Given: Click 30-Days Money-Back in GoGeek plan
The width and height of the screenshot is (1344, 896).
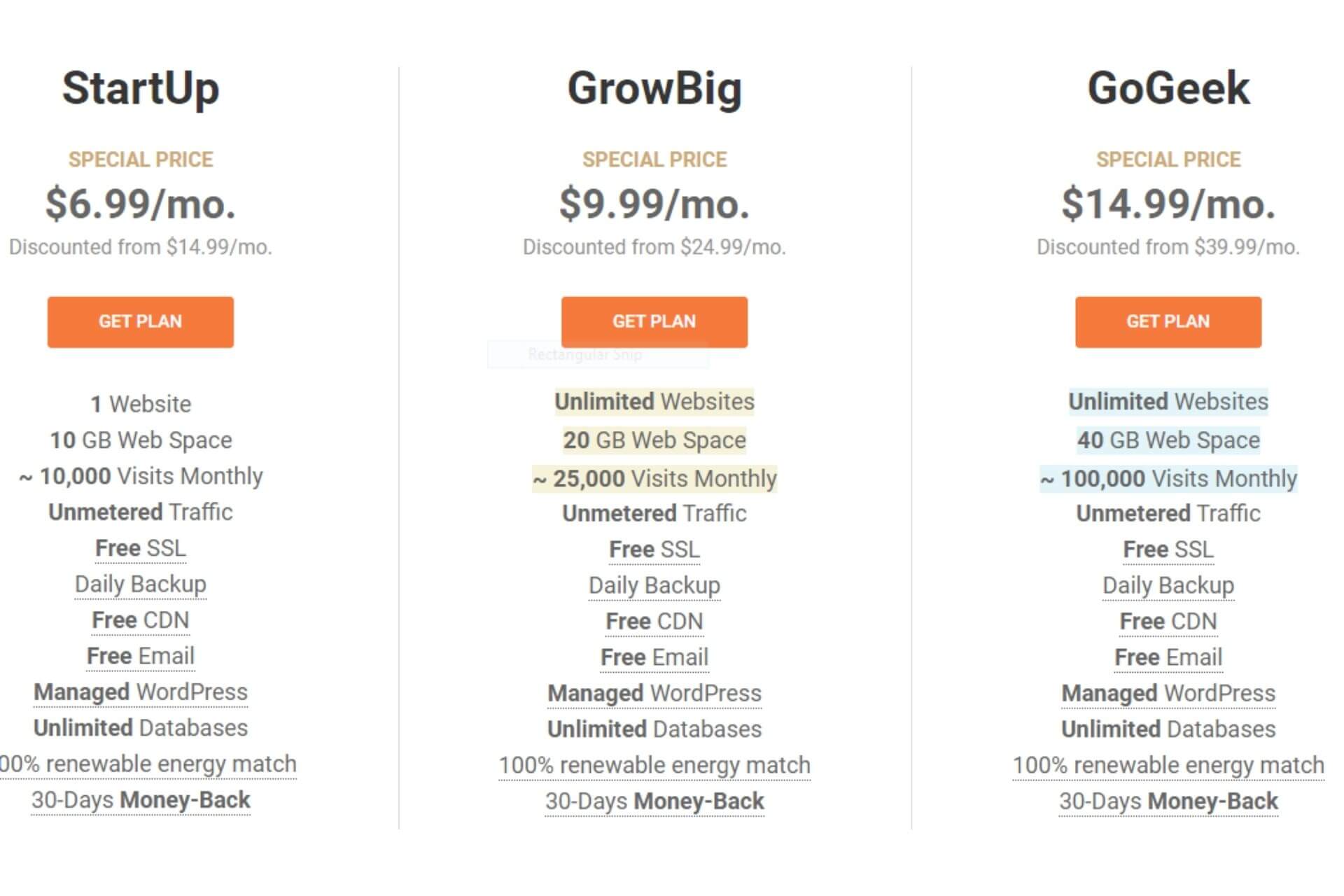Looking at the screenshot, I should click(x=1168, y=801).
